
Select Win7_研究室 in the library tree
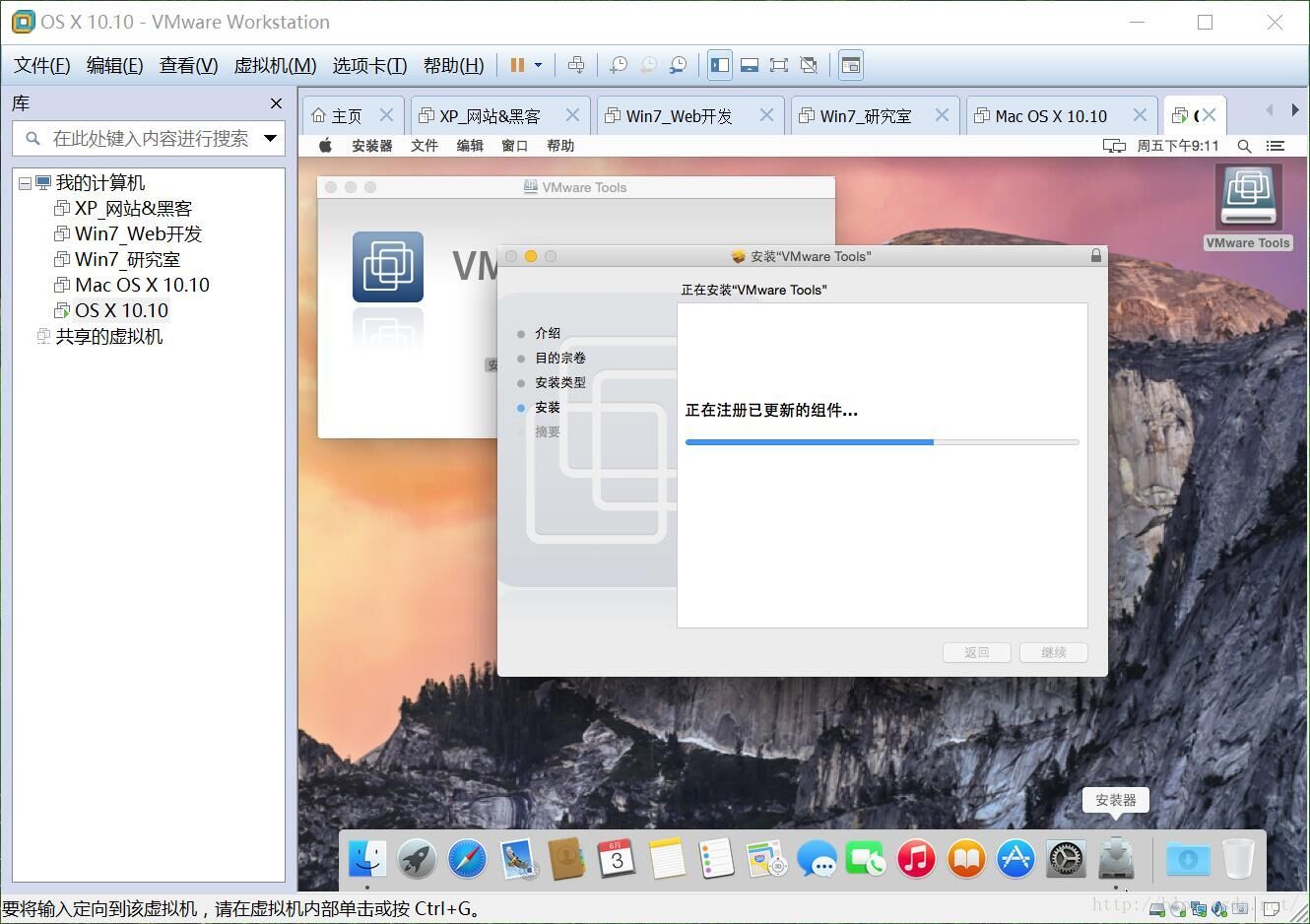[127, 260]
